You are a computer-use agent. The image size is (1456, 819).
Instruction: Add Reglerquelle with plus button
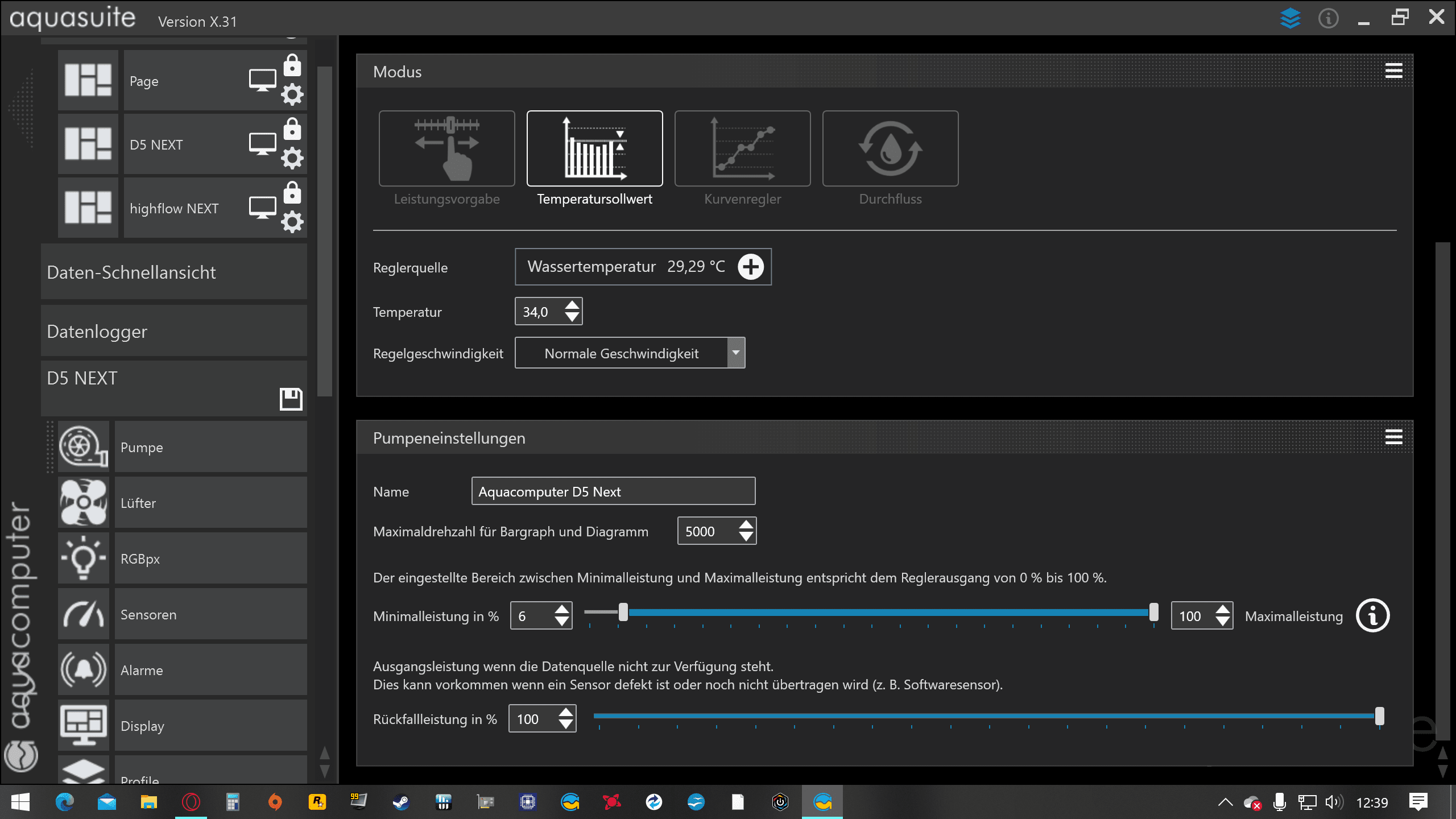[x=751, y=267]
